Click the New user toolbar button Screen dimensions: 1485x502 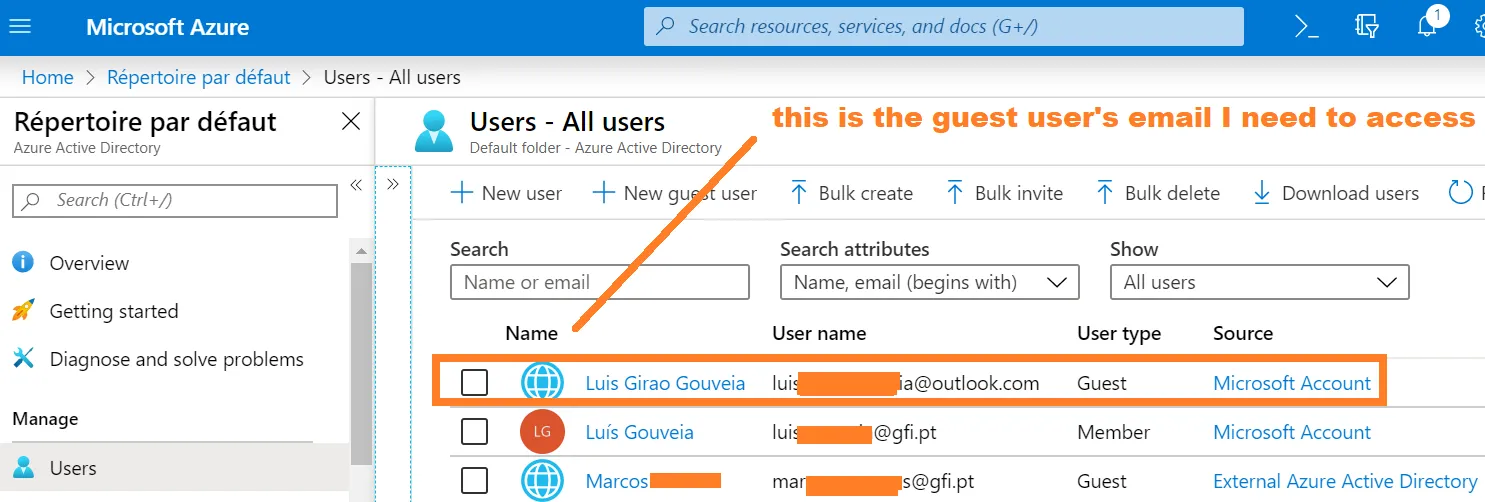click(x=506, y=193)
